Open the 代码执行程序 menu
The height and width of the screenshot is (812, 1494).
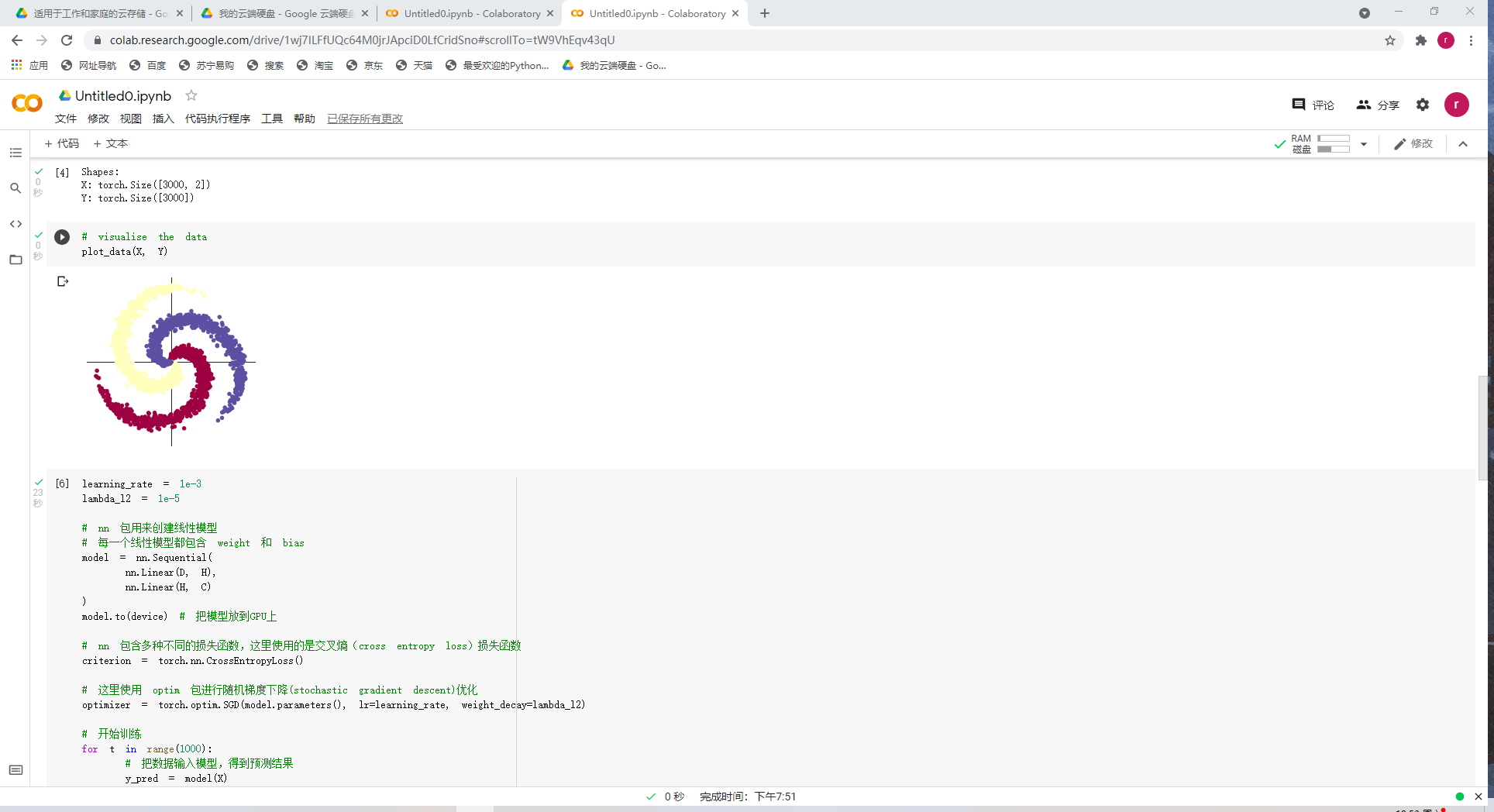[x=218, y=119]
